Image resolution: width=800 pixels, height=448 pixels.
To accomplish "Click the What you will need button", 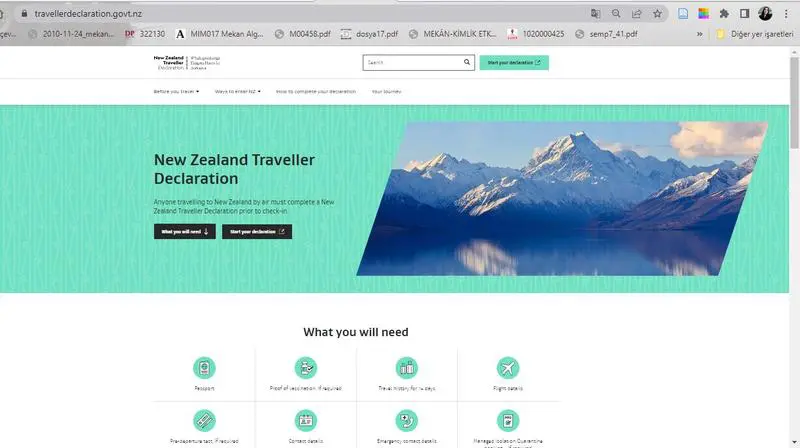I will coord(185,232).
